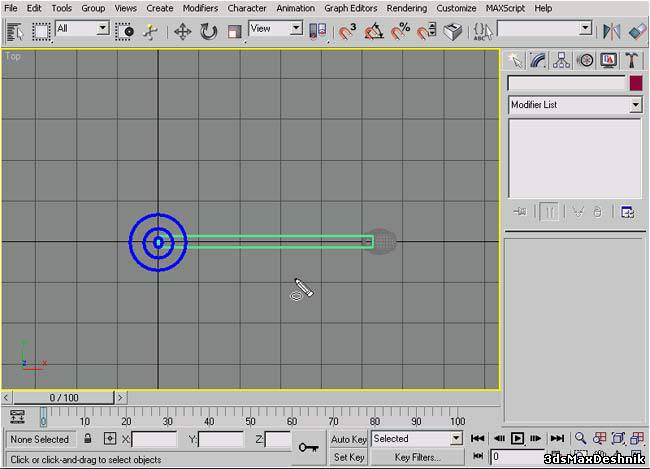Click the Named Selection Sets icon
This screenshot has width=650, height=469.
[483, 32]
